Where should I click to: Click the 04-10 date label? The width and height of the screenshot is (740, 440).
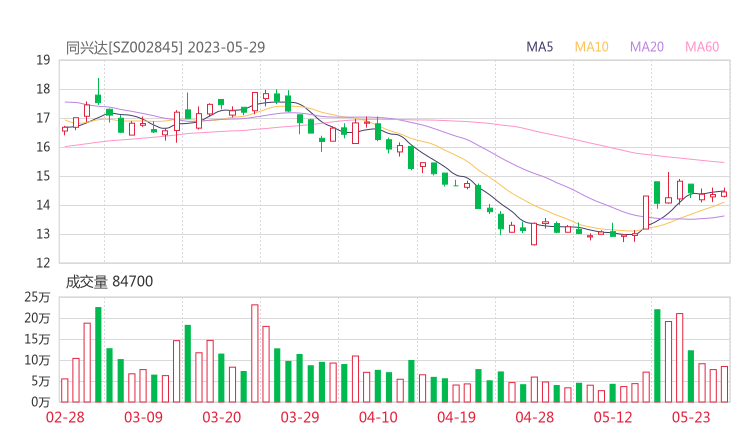(x=378, y=417)
